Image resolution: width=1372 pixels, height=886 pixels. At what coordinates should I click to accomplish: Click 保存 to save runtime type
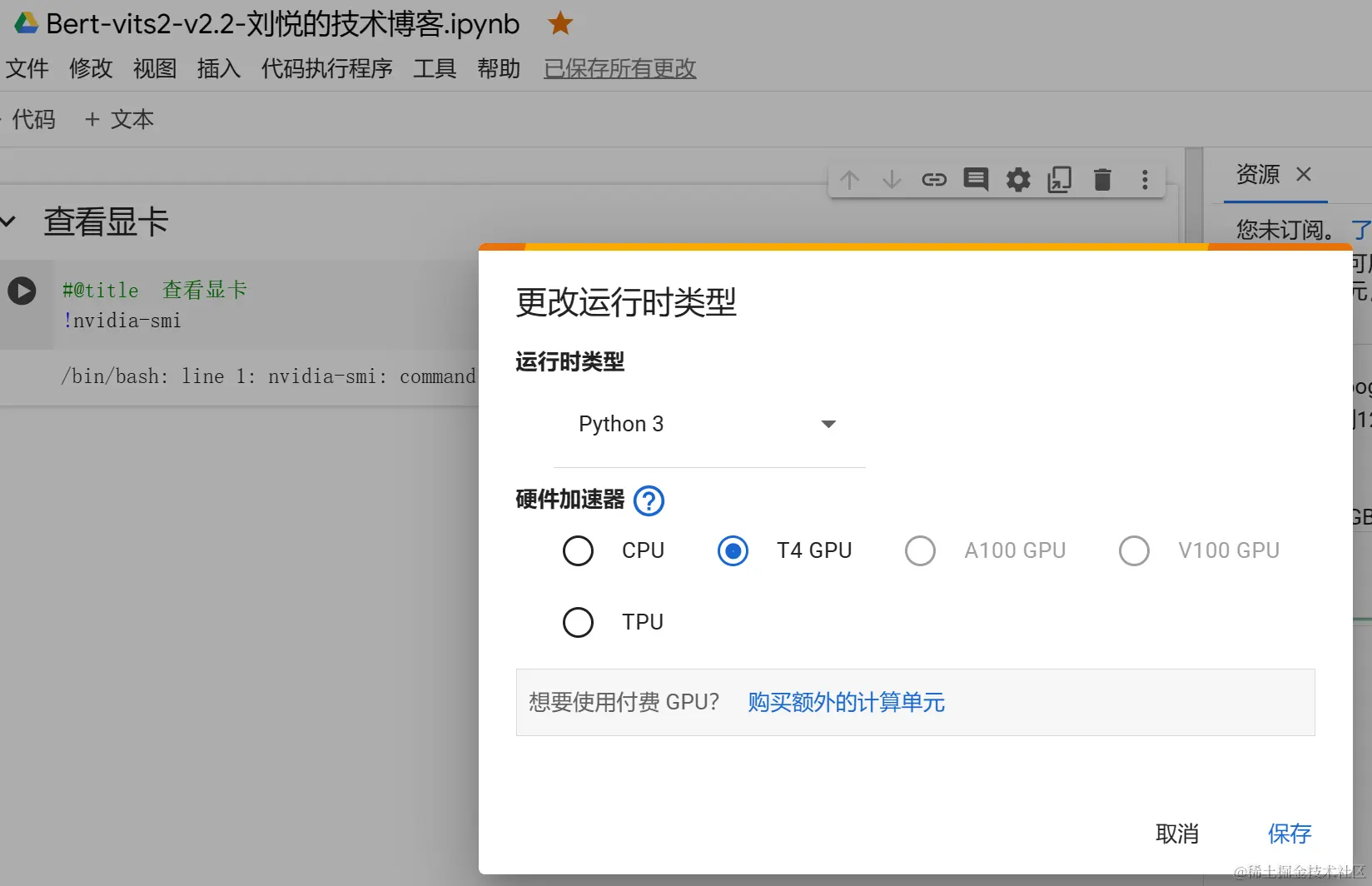(1290, 834)
